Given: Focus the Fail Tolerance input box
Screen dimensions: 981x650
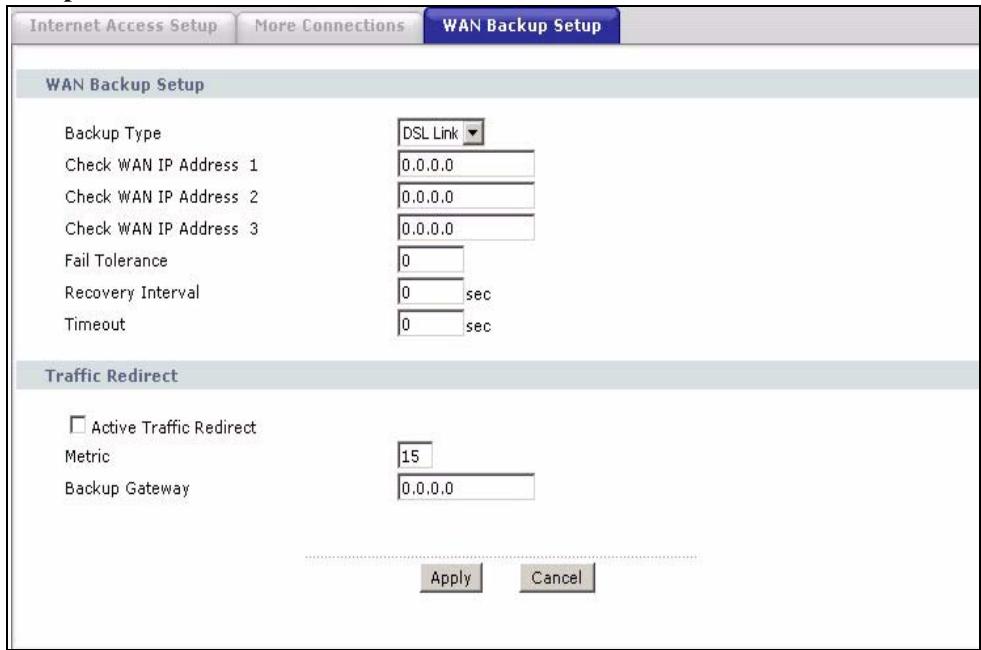Looking at the screenshot, I should click(430, 260).
